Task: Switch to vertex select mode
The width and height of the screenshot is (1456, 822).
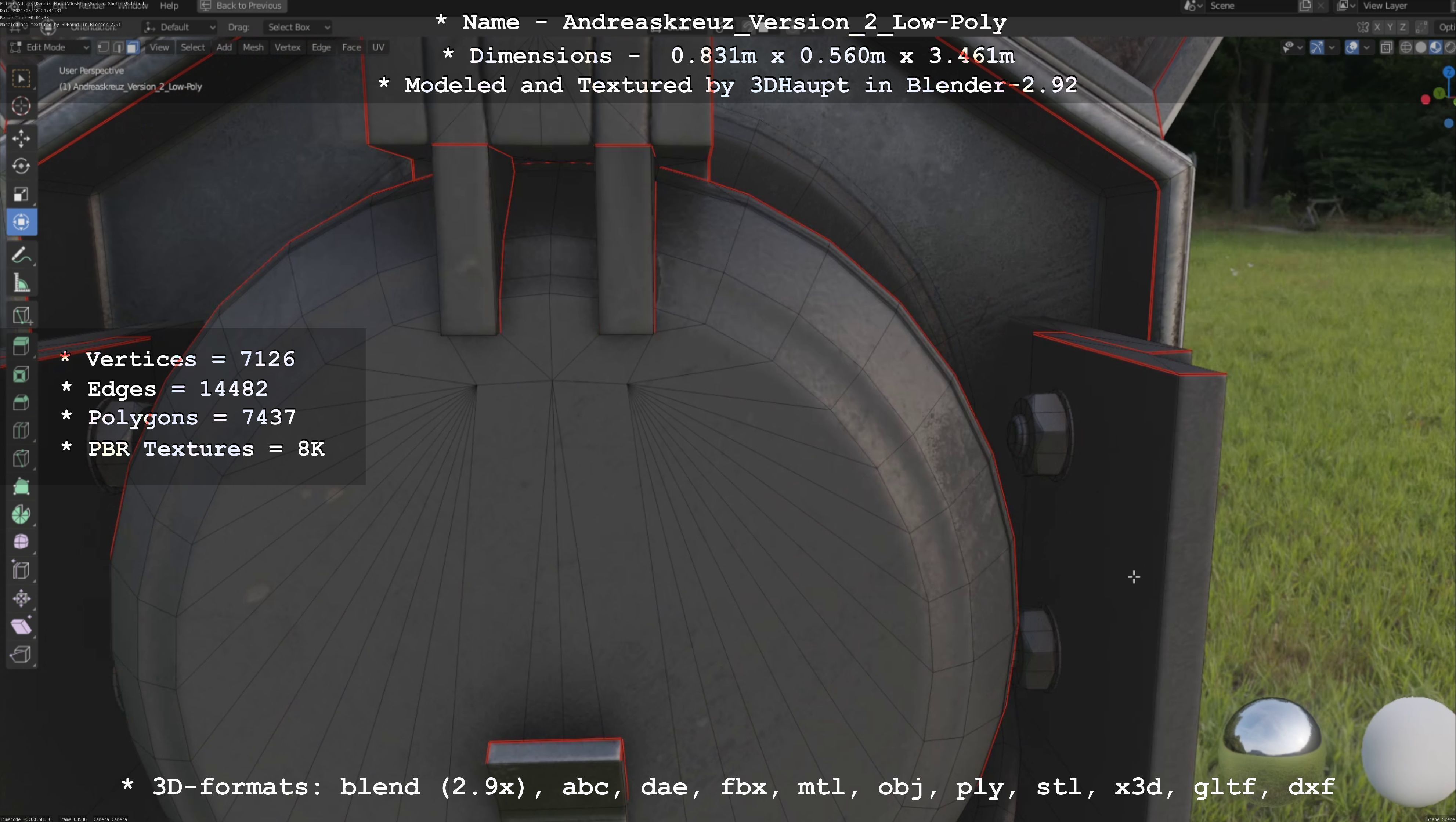Action: (104, 47)
